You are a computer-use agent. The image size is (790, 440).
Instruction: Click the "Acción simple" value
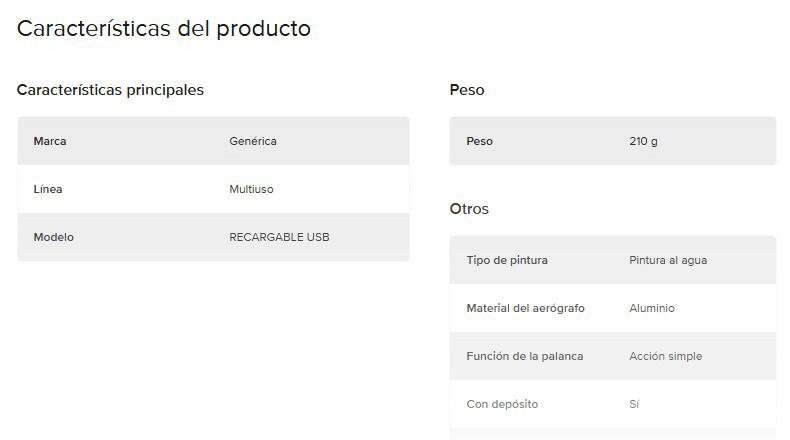(x=666, y=356)
